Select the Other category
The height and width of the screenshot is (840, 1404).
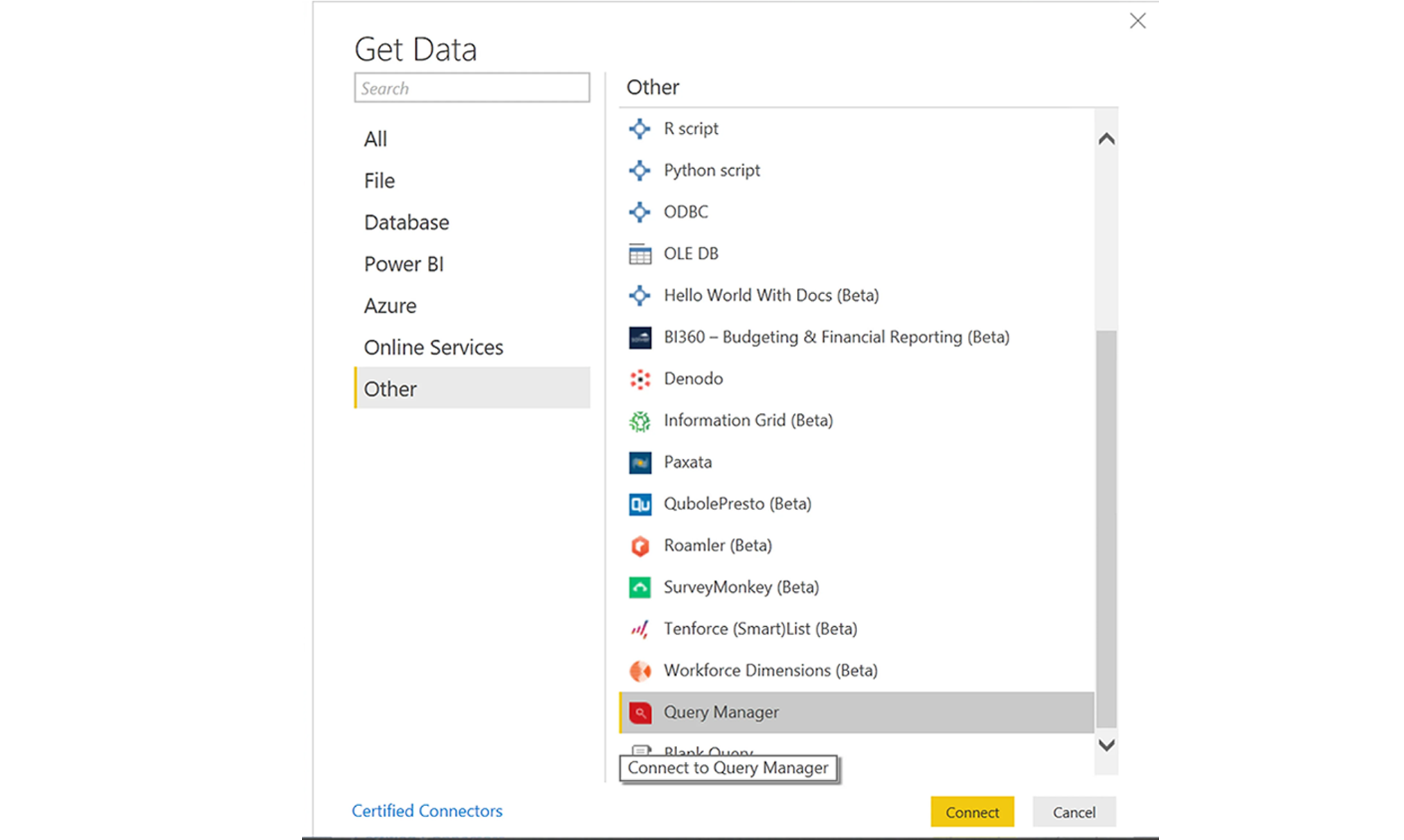tap(472, 388)
